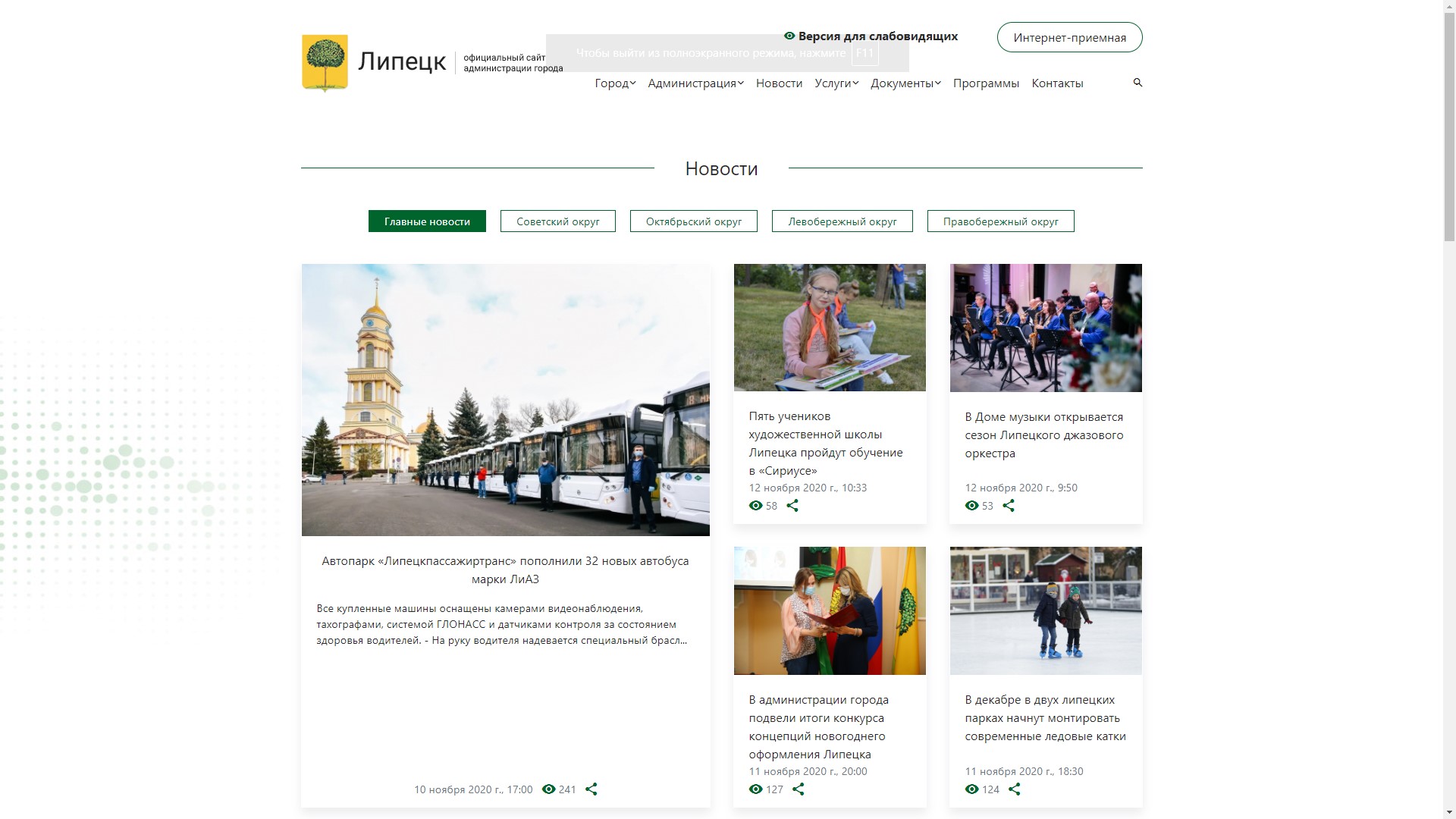Expand the Город dropdown menu
The image size is (1456, 819).
click(615, 83)
